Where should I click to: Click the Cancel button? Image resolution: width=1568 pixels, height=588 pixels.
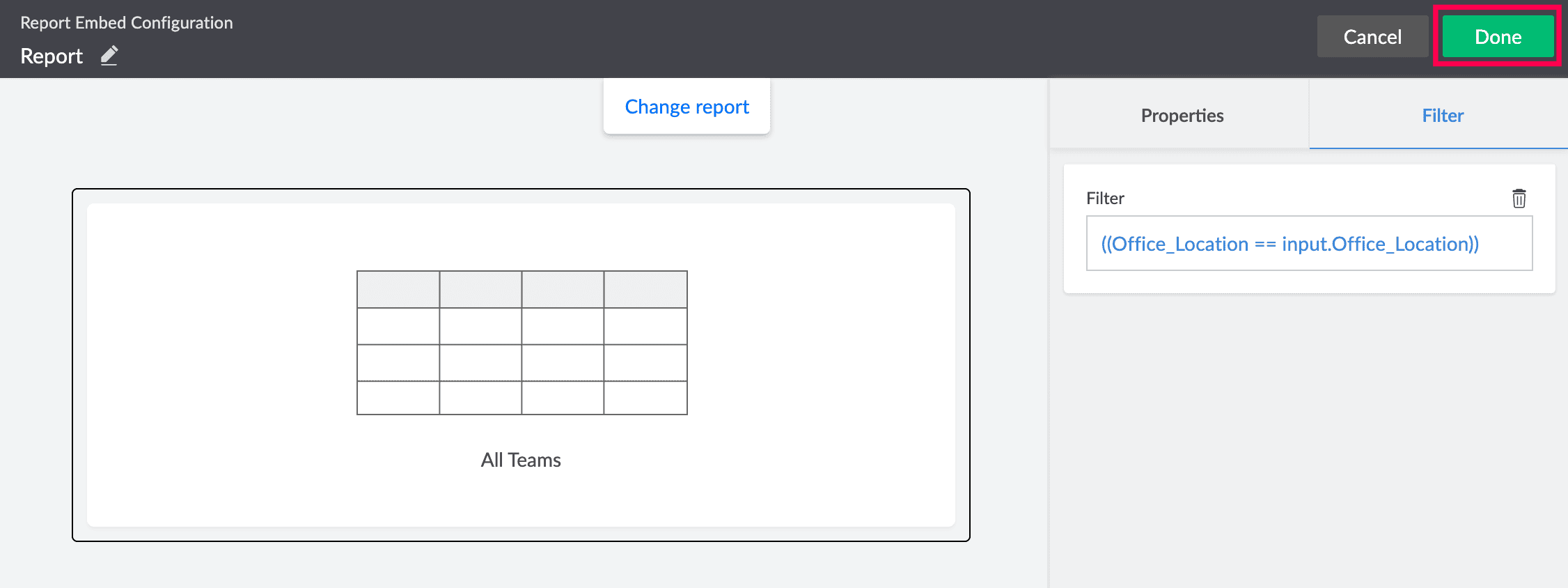(1372, 37)
